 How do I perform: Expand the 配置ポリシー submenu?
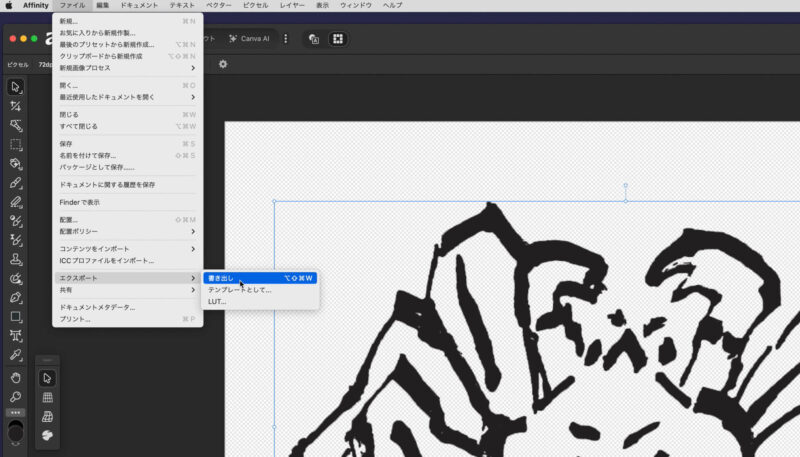point(128,232)
